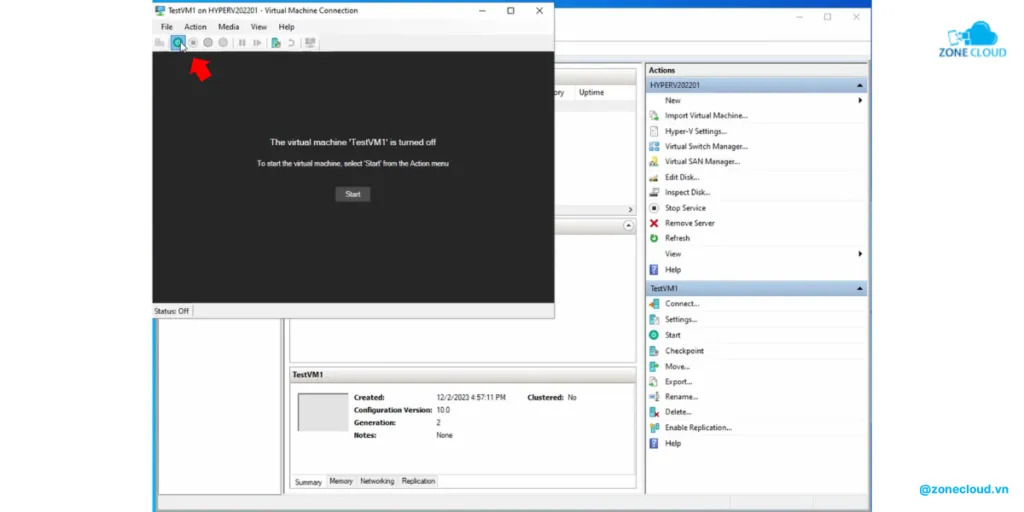Click the server Help icon above TestVM1
This screenshot has width=1024, height=512.
click(x=654, y=270)
